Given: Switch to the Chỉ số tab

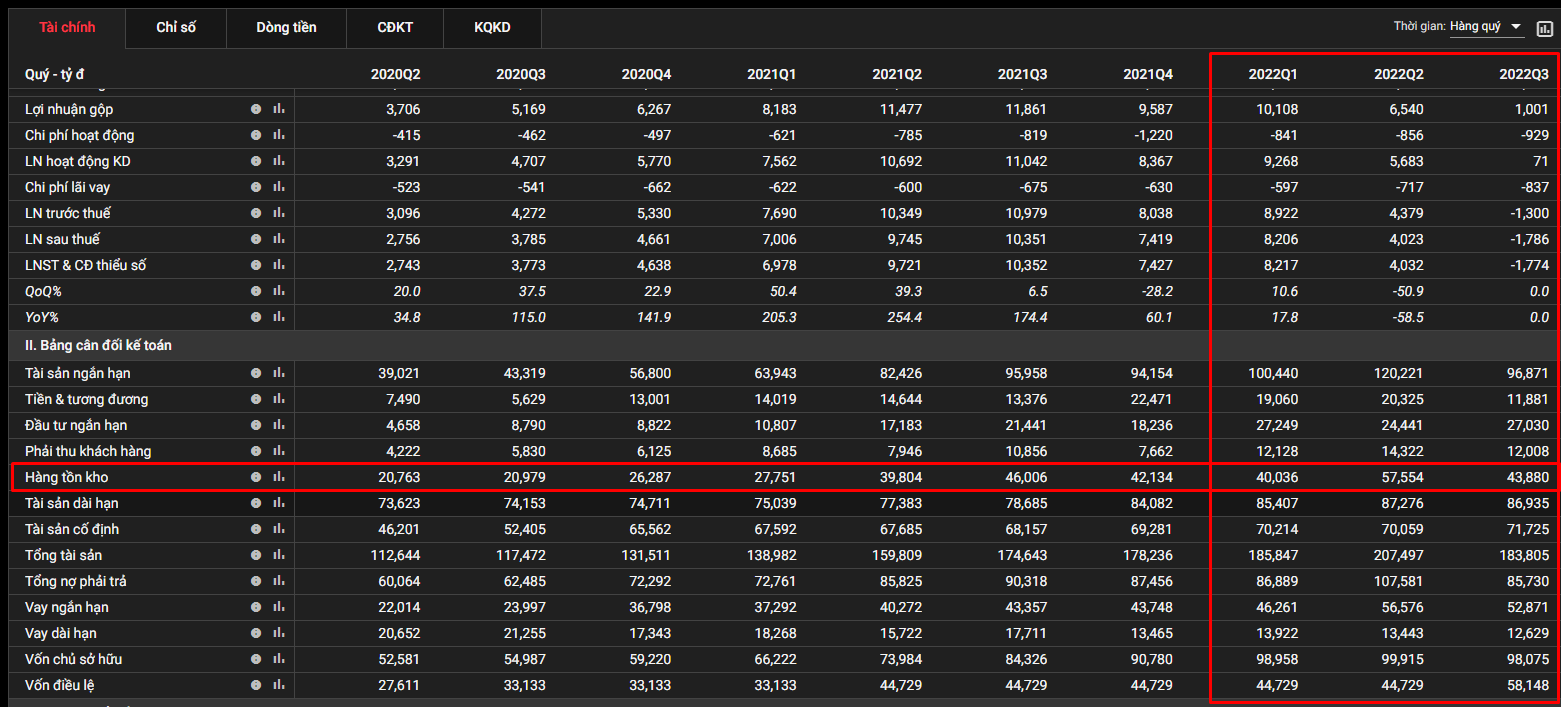Looking at the screenshot, I should coord(176,28).
